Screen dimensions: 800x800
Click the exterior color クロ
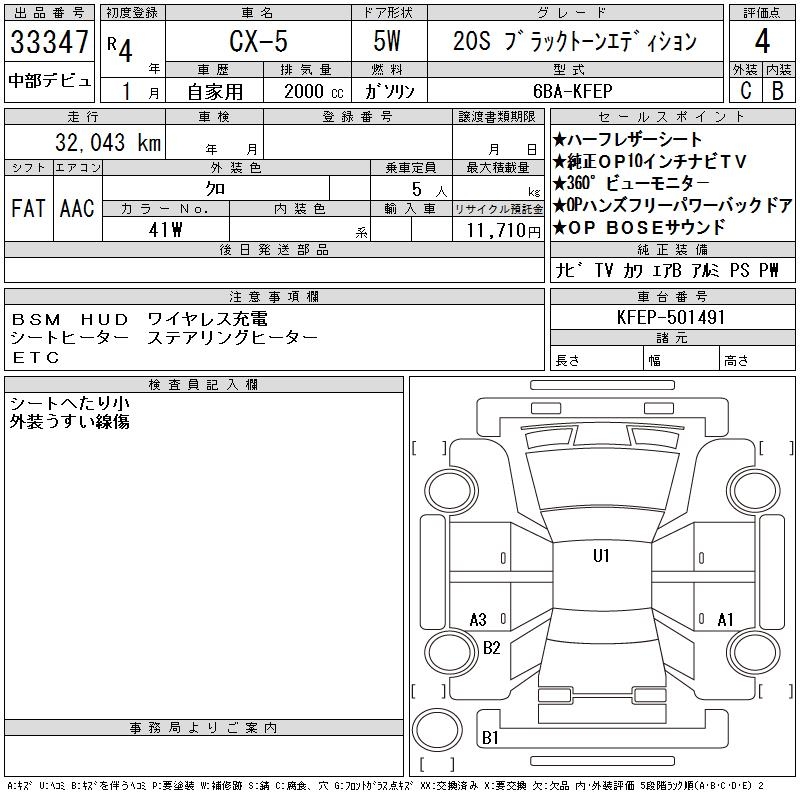pos(215,189)
